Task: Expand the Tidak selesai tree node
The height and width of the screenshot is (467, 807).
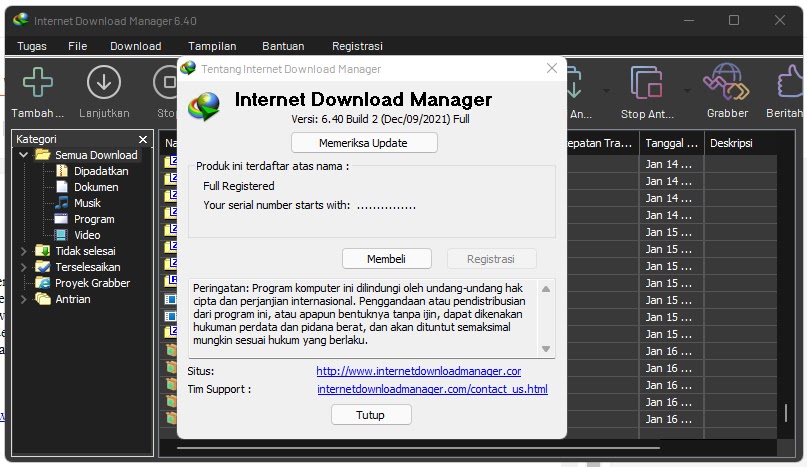Action: (x=23, y=251)
